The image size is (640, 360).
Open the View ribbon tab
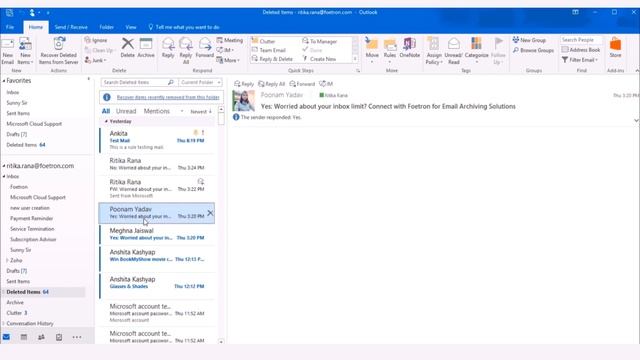pyautogui.click(x=131, y=27)
